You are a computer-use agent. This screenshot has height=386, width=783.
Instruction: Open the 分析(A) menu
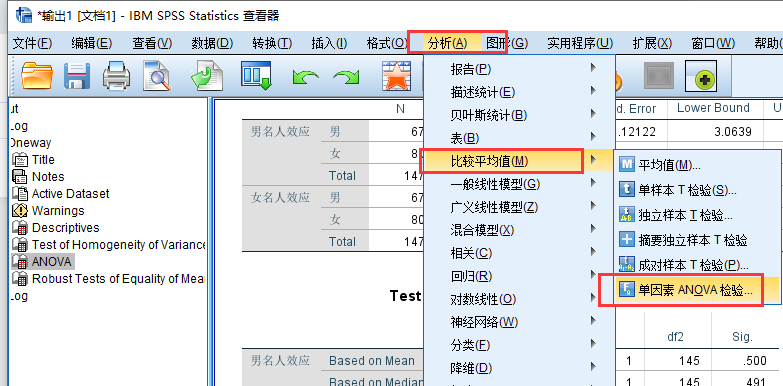pyautogui.click(x=447, y=43)
